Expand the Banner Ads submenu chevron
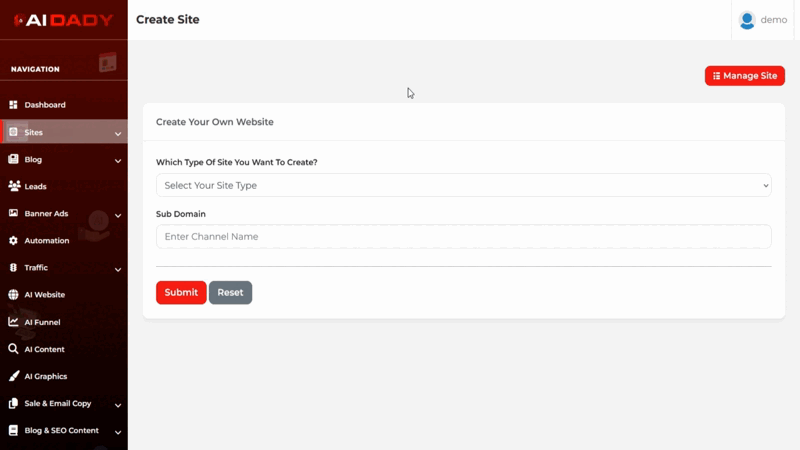The width and height of the screenshot is (800, 450). click(118, 215)
